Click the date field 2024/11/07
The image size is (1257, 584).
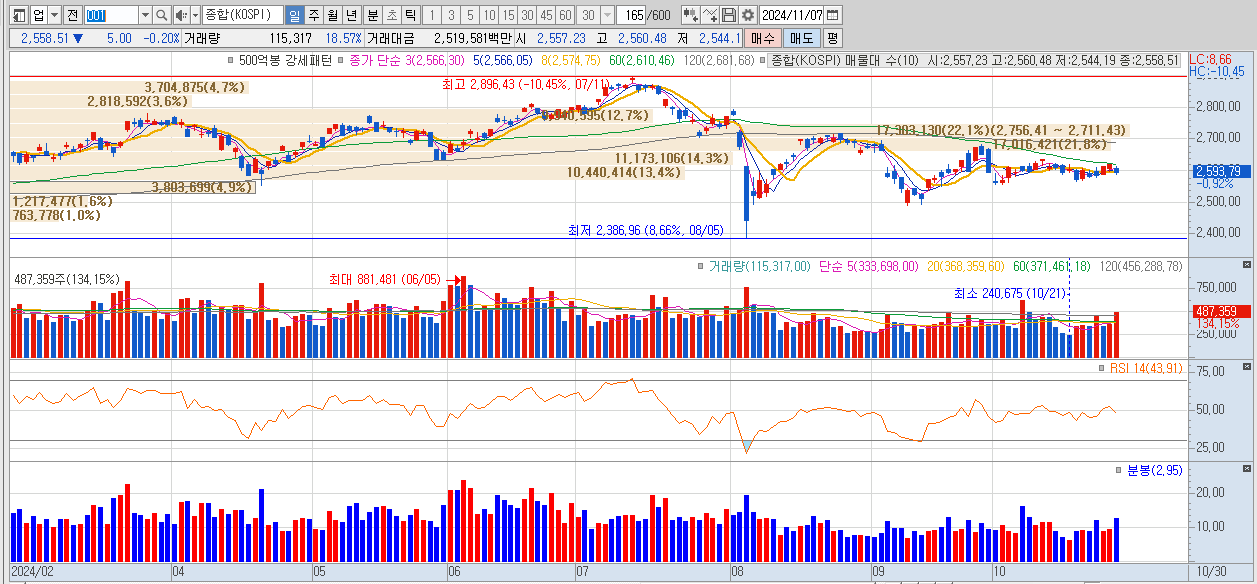tap(792, 15)
